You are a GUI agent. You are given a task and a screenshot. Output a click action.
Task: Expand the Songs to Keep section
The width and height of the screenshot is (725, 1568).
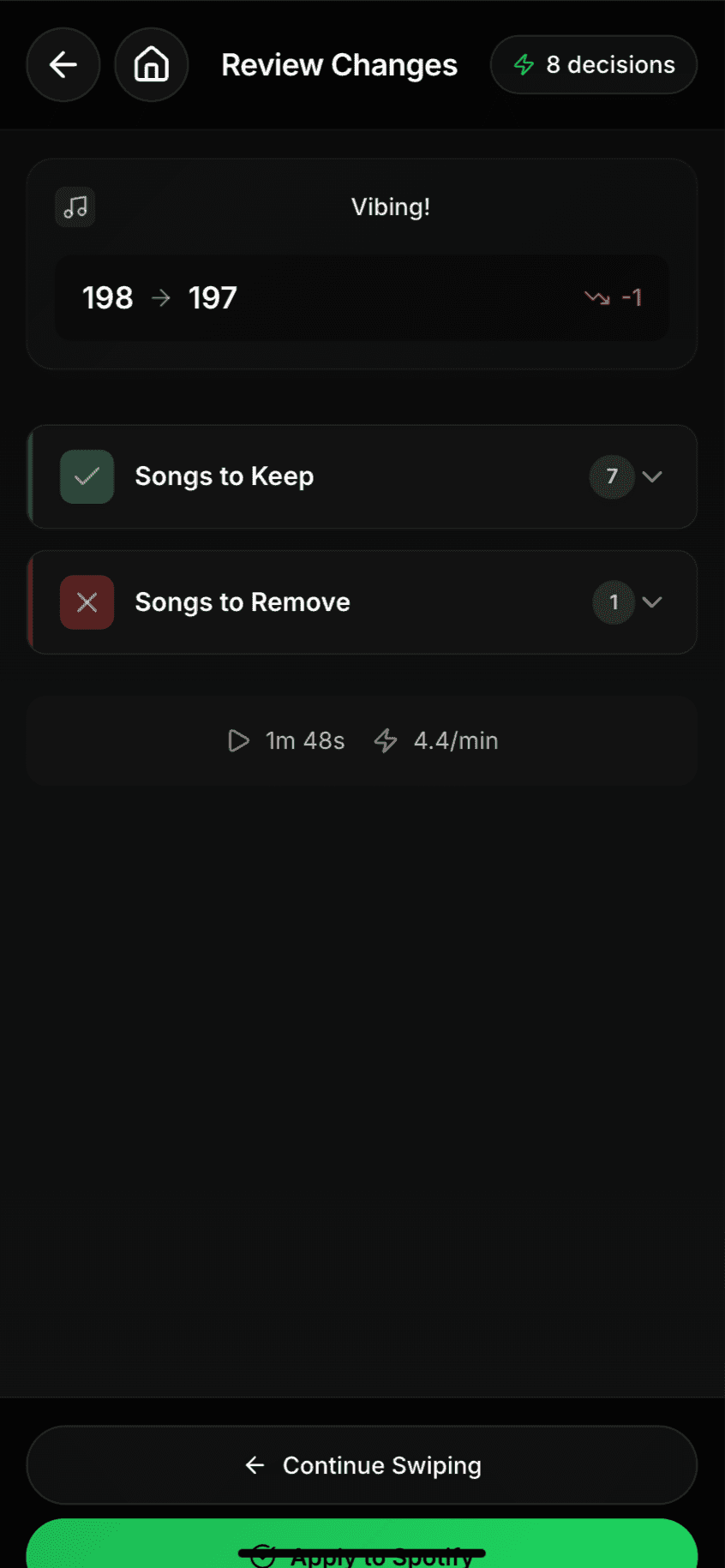point(653,477)
